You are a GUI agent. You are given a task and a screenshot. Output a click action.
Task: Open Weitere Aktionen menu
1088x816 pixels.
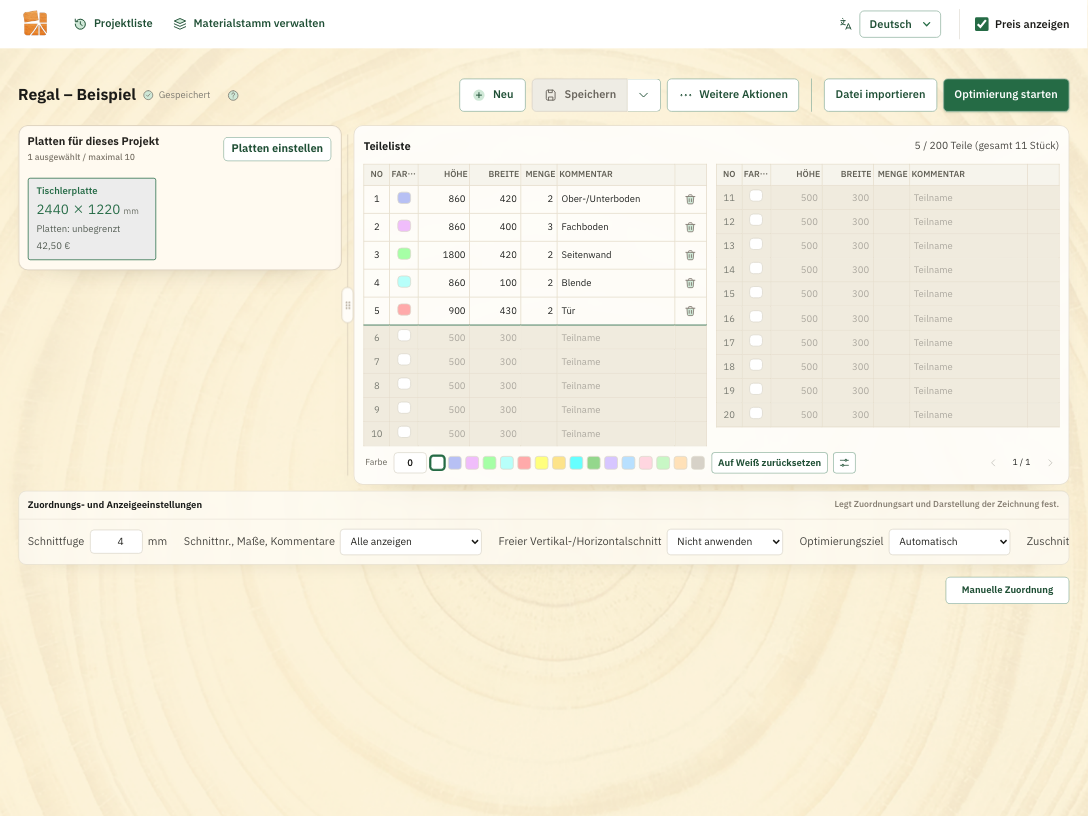coord(733,95)
